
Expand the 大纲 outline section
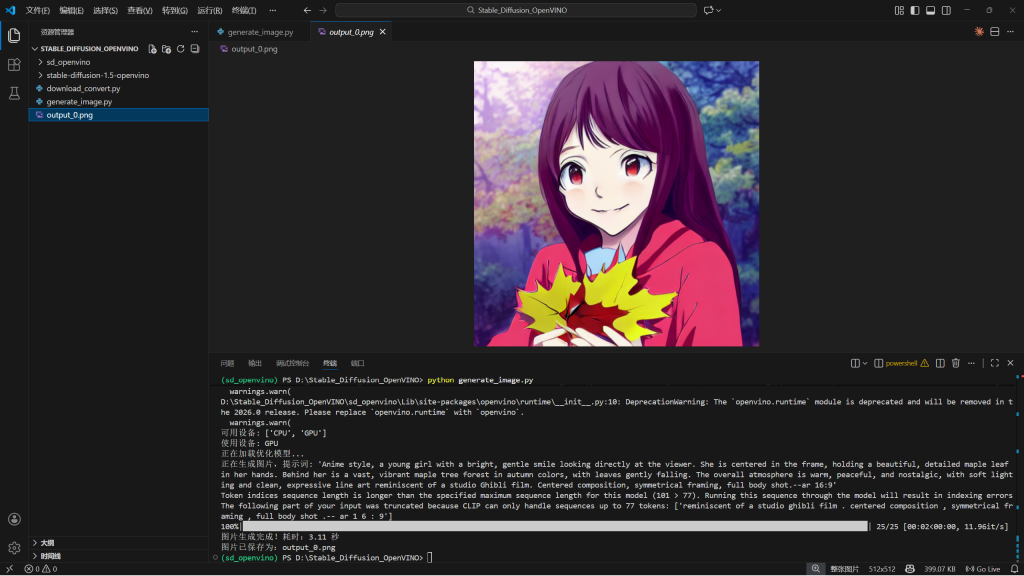(x=47, y=543)
